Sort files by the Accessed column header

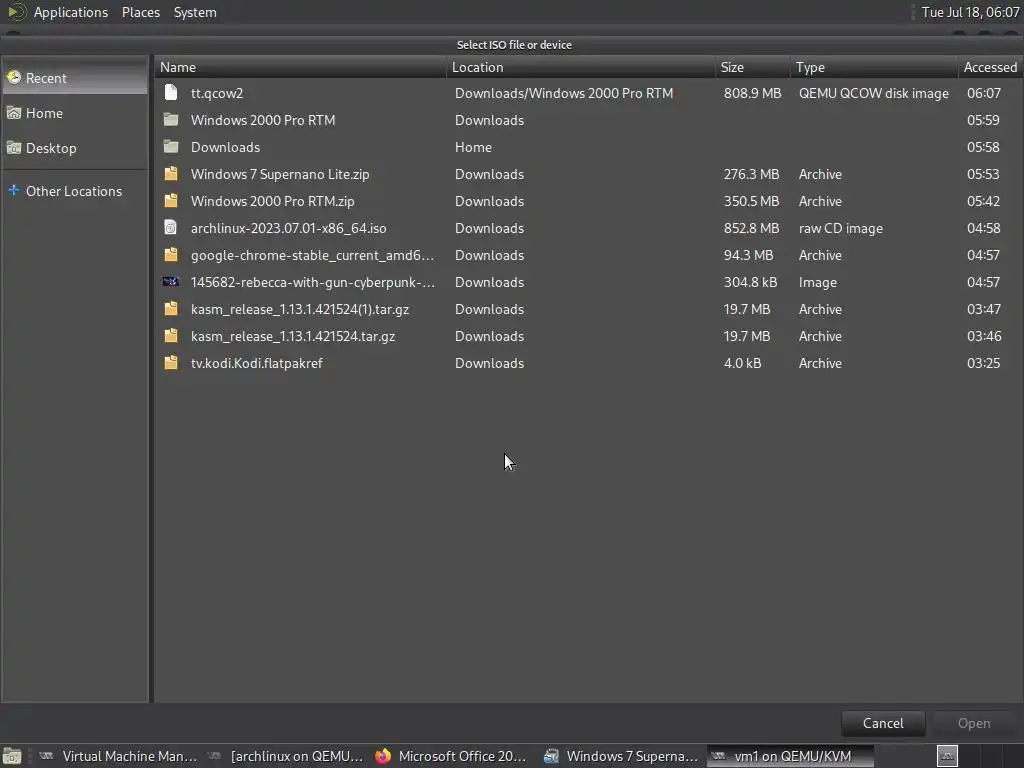[x=990, y=67]
